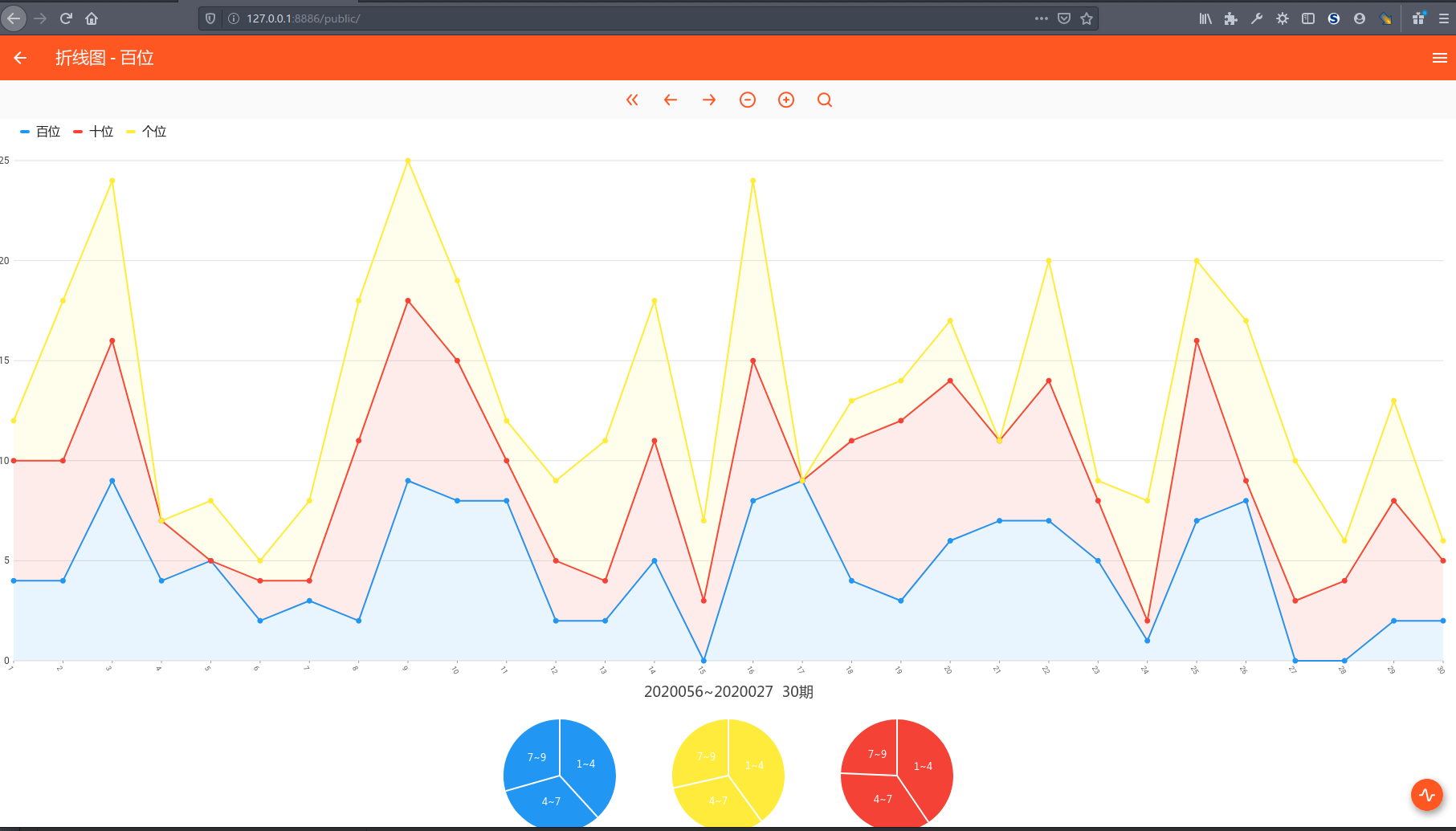Open browser library icon
This screenshot has width=1456, height=831.
coord(1205,18)
